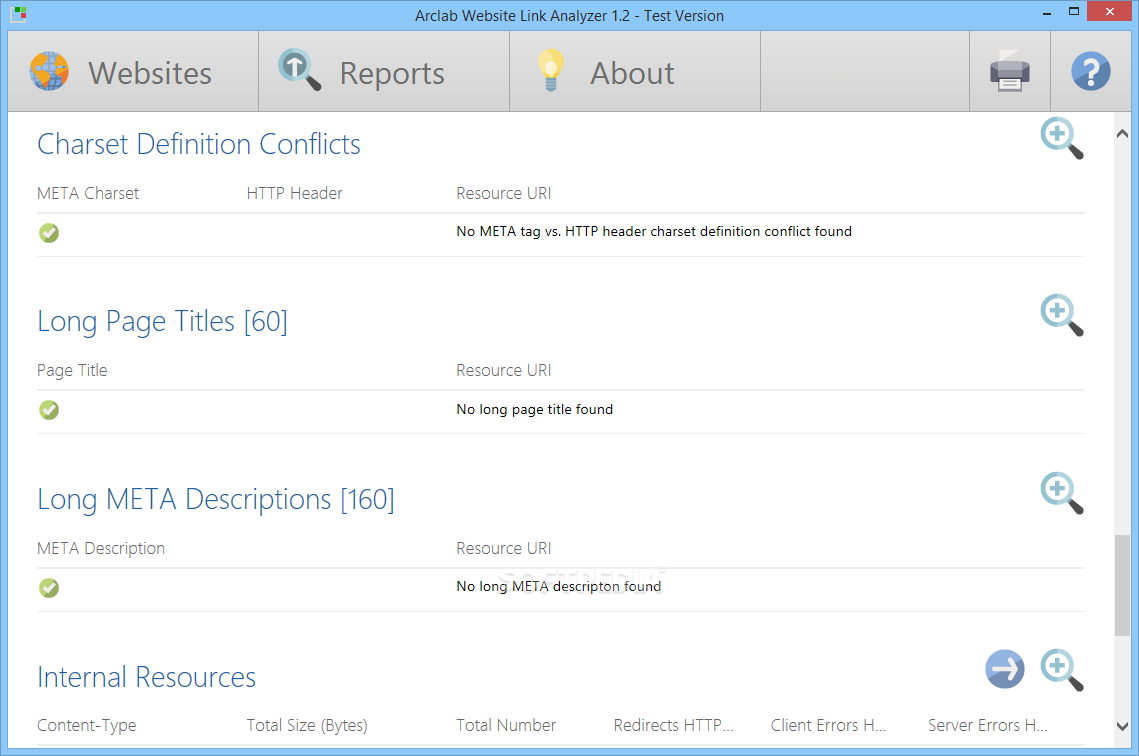This screenshot has height=756, width=1139.
Task: Open help via the question mark icon
Action: [1091, 73]
